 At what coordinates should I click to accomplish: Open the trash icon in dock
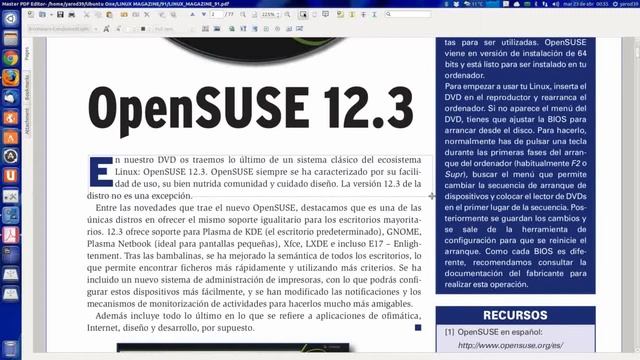click(x=11, y=349)
